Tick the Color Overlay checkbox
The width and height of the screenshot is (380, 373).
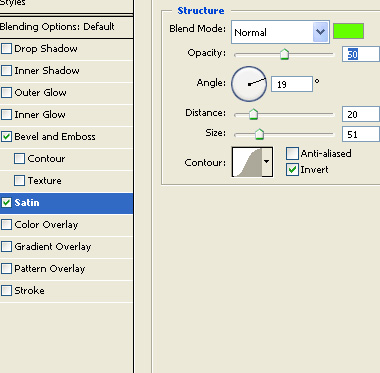[x=6, y=225]
